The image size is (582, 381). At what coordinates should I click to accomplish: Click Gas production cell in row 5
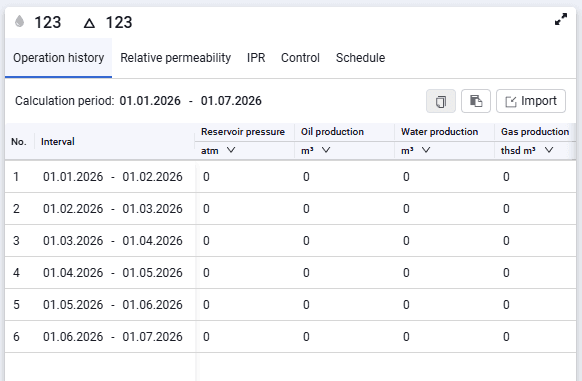tap(535, 305)
